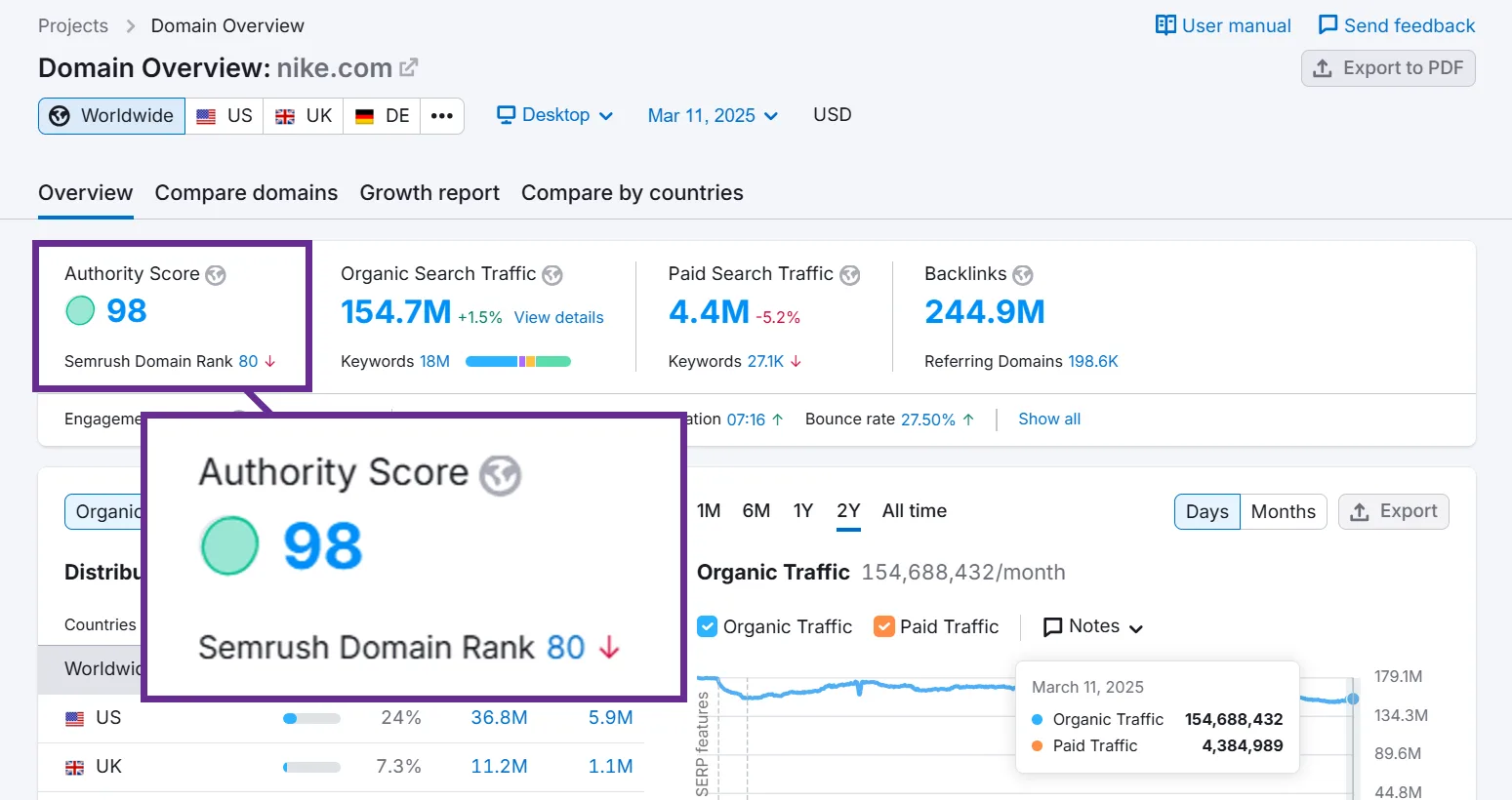Click the desktop monitor icon in device selector

tap(506, 115)
